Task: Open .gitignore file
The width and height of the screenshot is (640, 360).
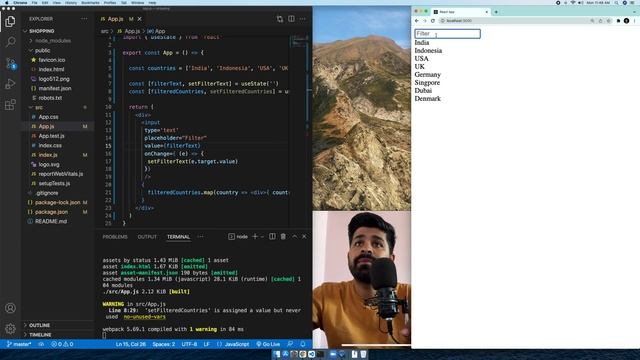Action: click(x=47, y=193)
